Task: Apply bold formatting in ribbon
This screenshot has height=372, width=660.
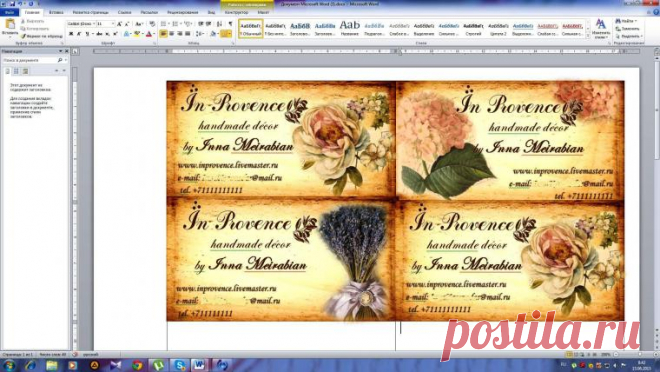Action: pyautogui.click(x=71, y=34)
